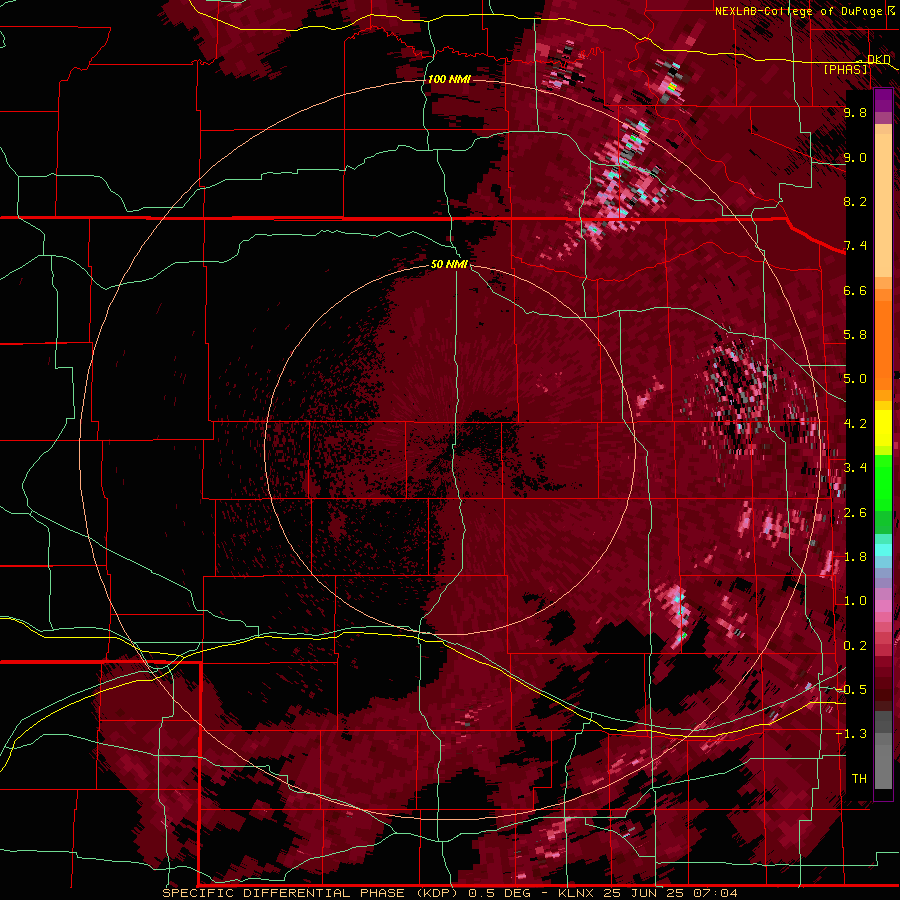Click the purple top segment of the color bar
The width and height of the screenshot is (900, 900).
883,100
